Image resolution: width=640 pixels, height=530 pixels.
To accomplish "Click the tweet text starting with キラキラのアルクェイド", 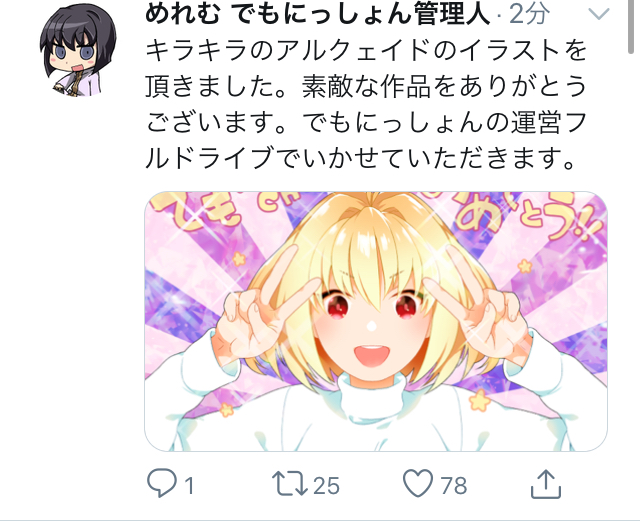I will coord(366,104).
